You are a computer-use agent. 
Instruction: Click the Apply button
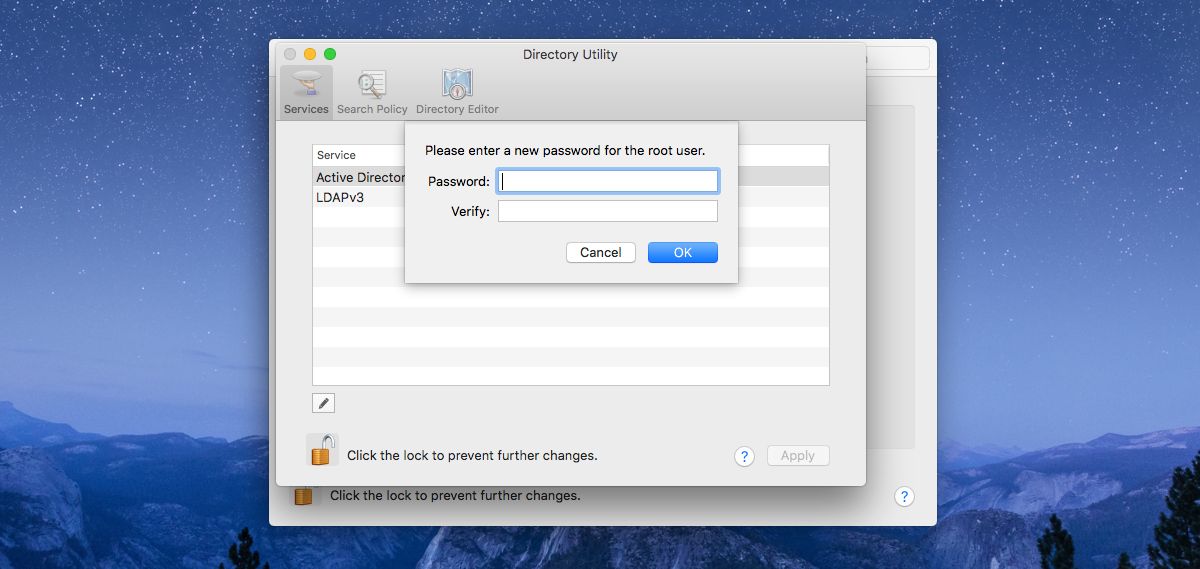tap(798, 456)
